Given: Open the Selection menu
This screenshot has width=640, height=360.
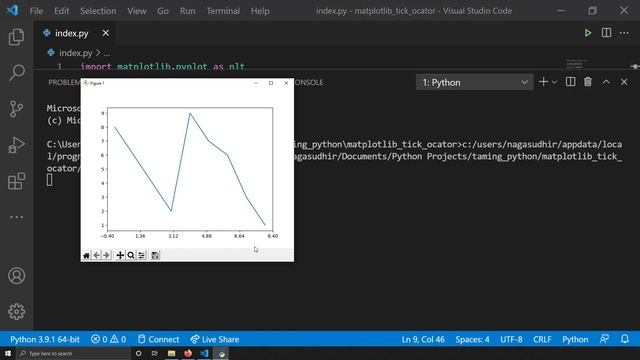Looking at the screenshot, I should (x=98, y=11).
